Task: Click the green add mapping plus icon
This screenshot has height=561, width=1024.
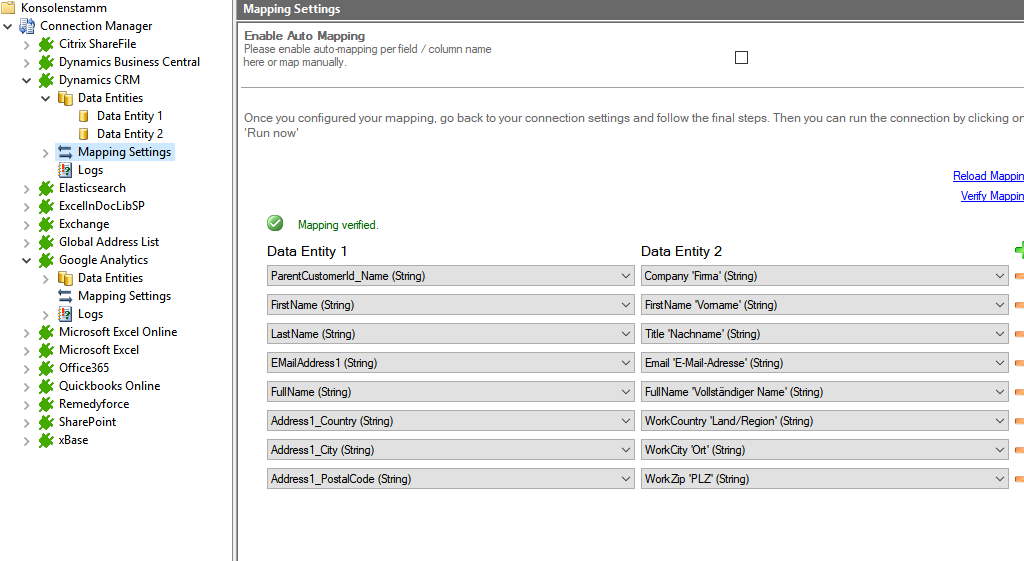Action: pyautogui.click(x=1019, y=250)
